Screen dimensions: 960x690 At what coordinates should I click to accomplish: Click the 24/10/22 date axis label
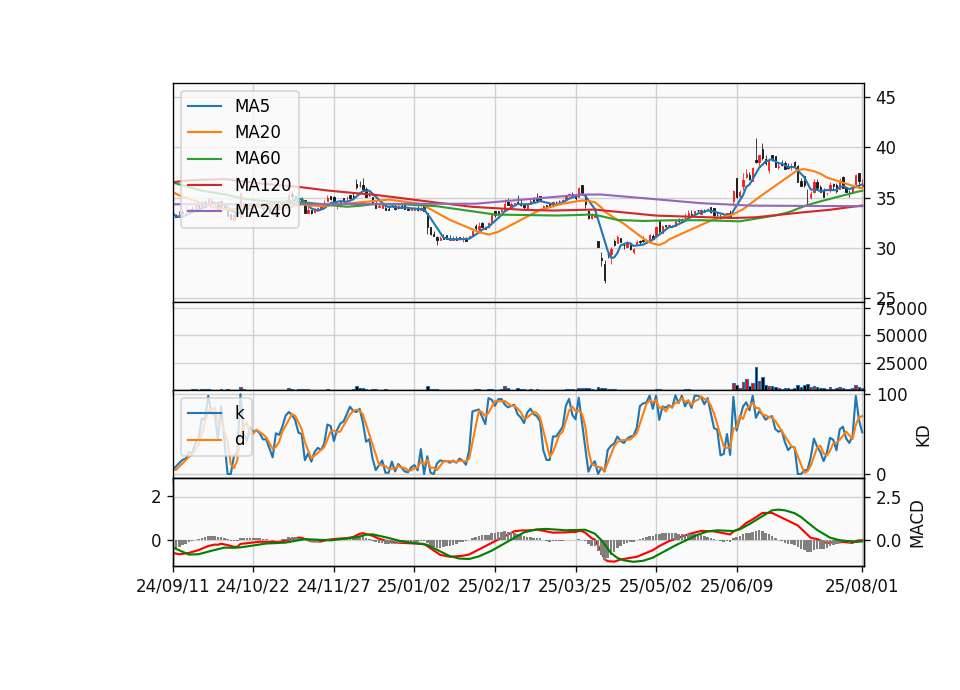tap(253, 586)
